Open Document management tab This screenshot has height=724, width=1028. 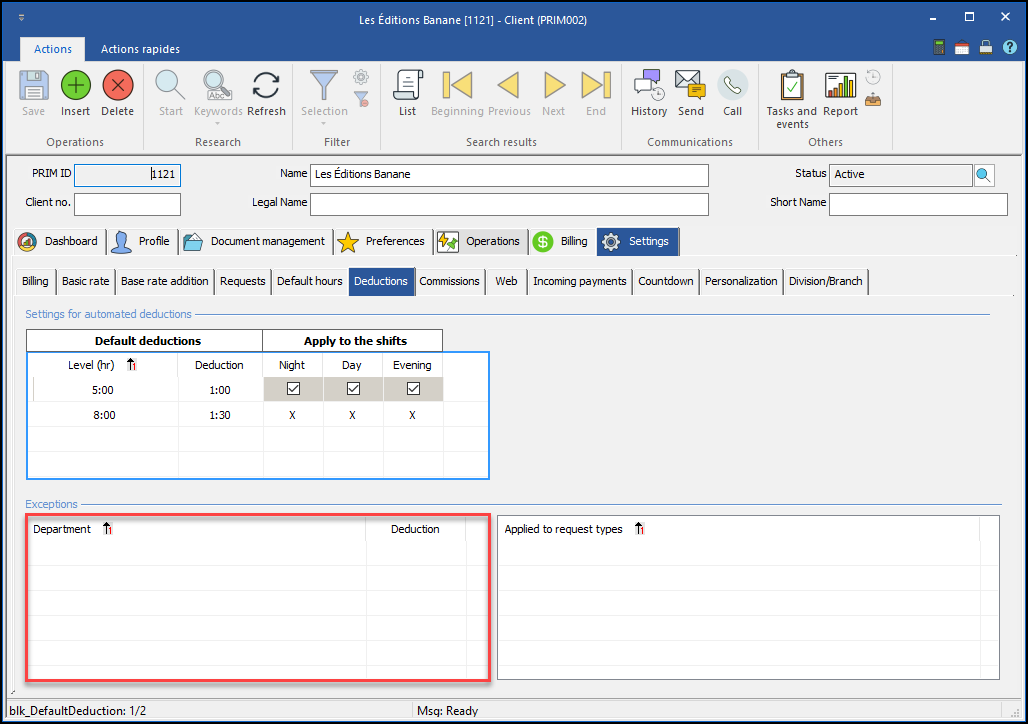(255, 241)
